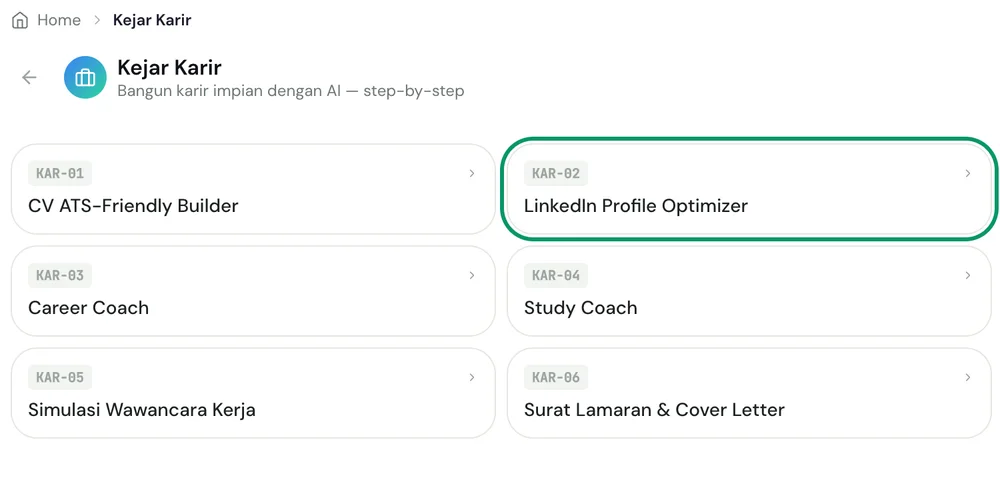The width and height of the screenshot is (1000, 500).
Task: Click the chevron on Surat Lamaran card
Action: pos(967,378)
